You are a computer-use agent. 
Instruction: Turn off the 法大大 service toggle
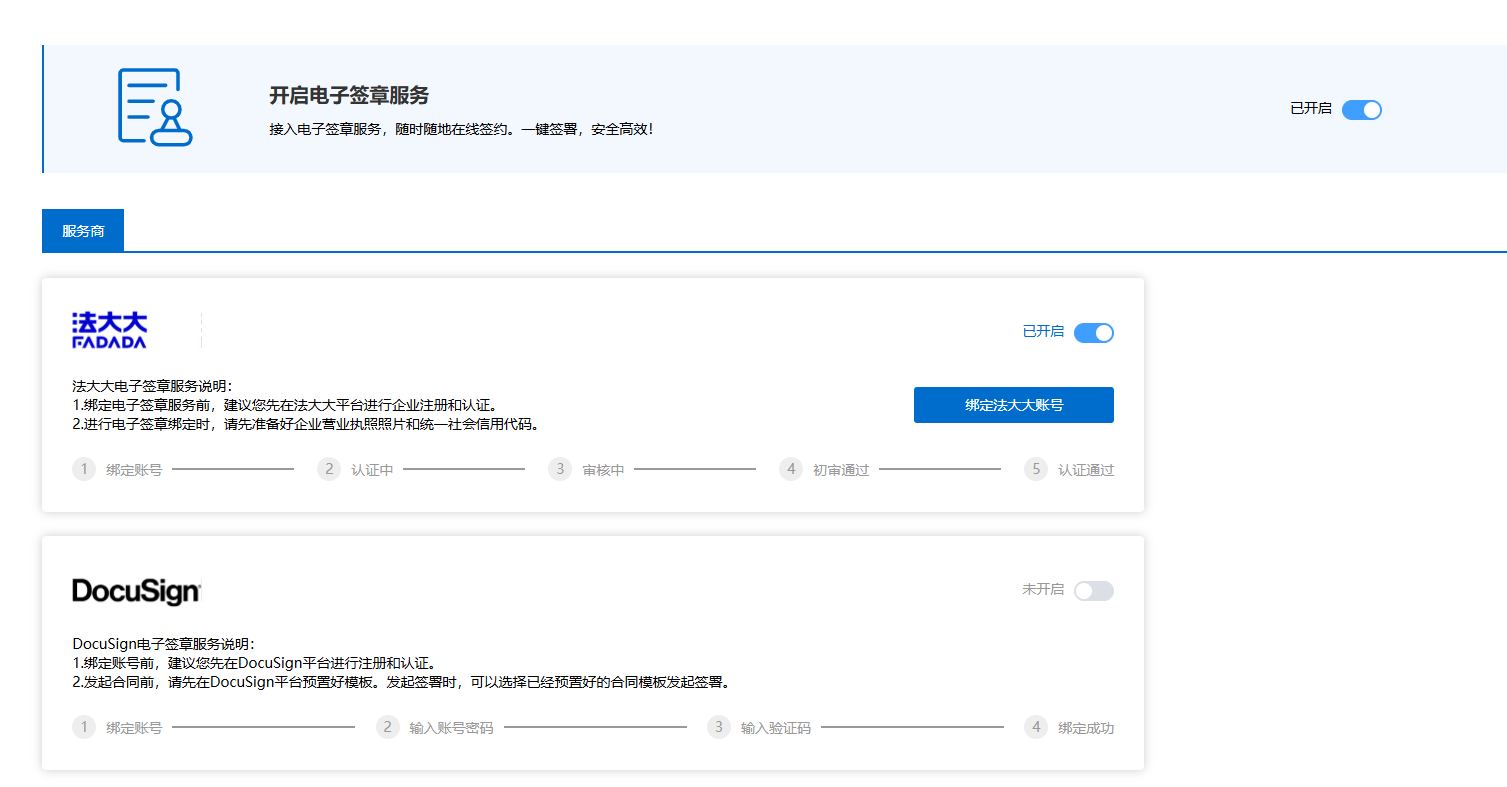point(1093,333)
